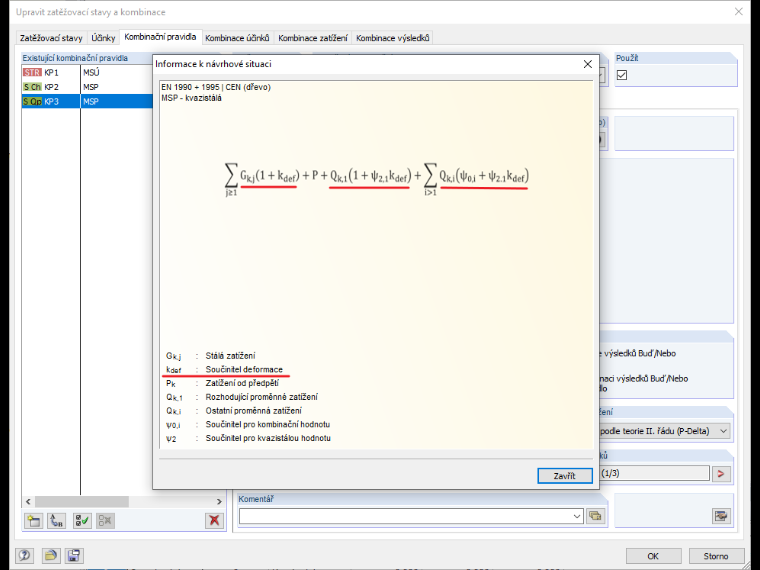Select the KP3 rule row
This screenshot has width=760, height=570.
pyautogui.click(x=87, y=101)
